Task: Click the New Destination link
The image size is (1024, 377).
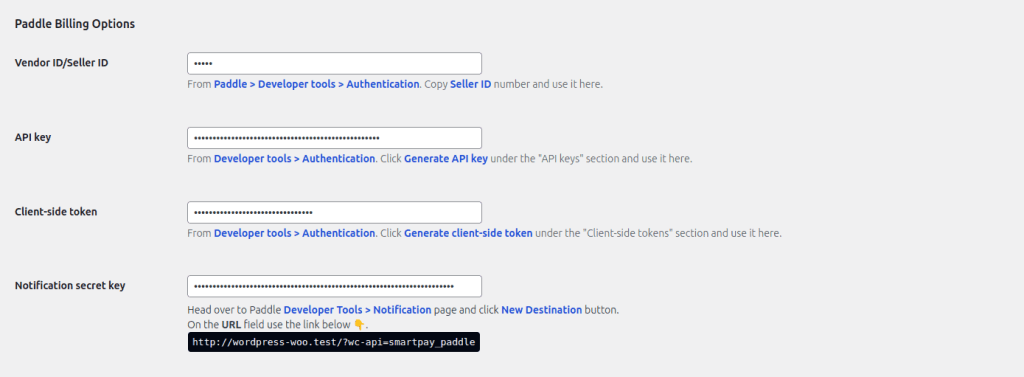Action: coord(541,310)
